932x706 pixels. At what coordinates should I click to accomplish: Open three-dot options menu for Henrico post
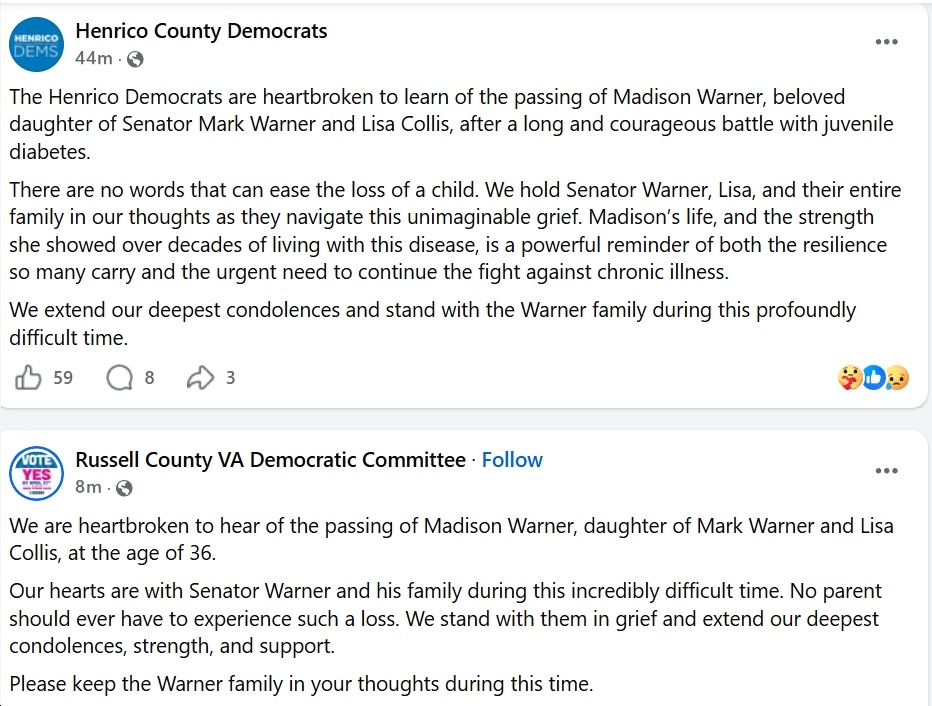pyautogui.click(x=886, y=42)
